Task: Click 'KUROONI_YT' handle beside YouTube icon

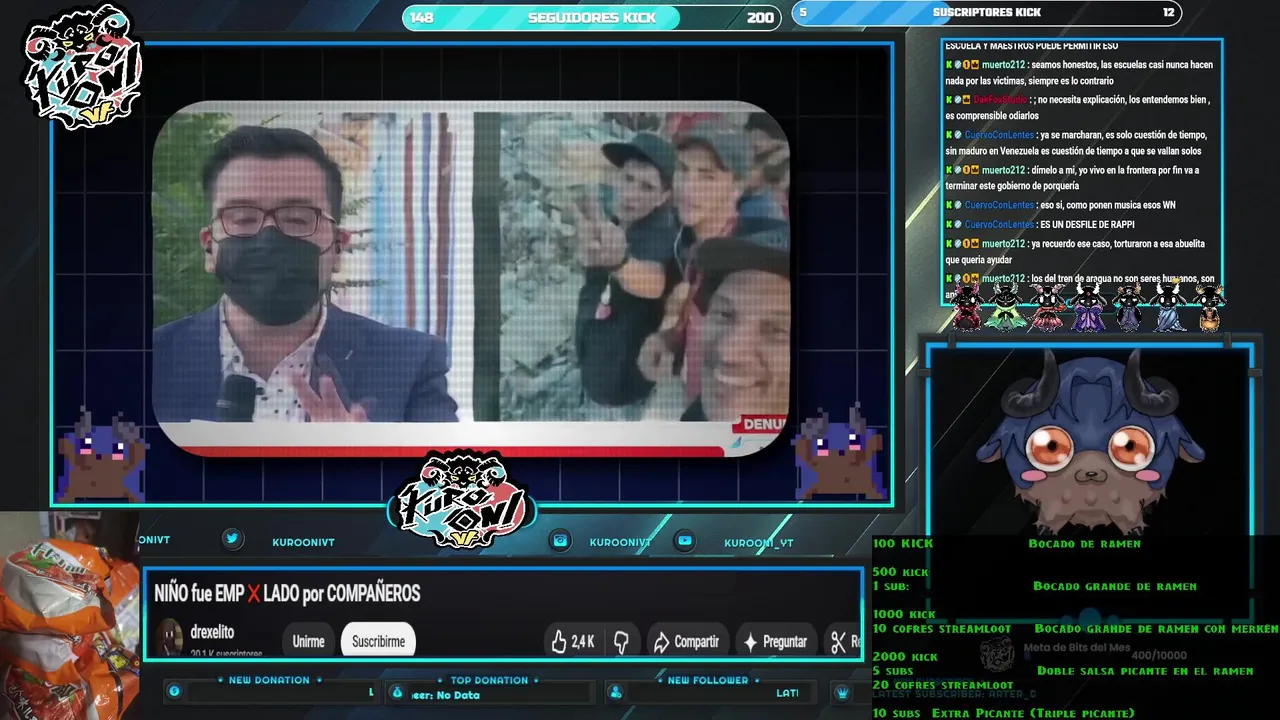Action: tap(758, 542)
